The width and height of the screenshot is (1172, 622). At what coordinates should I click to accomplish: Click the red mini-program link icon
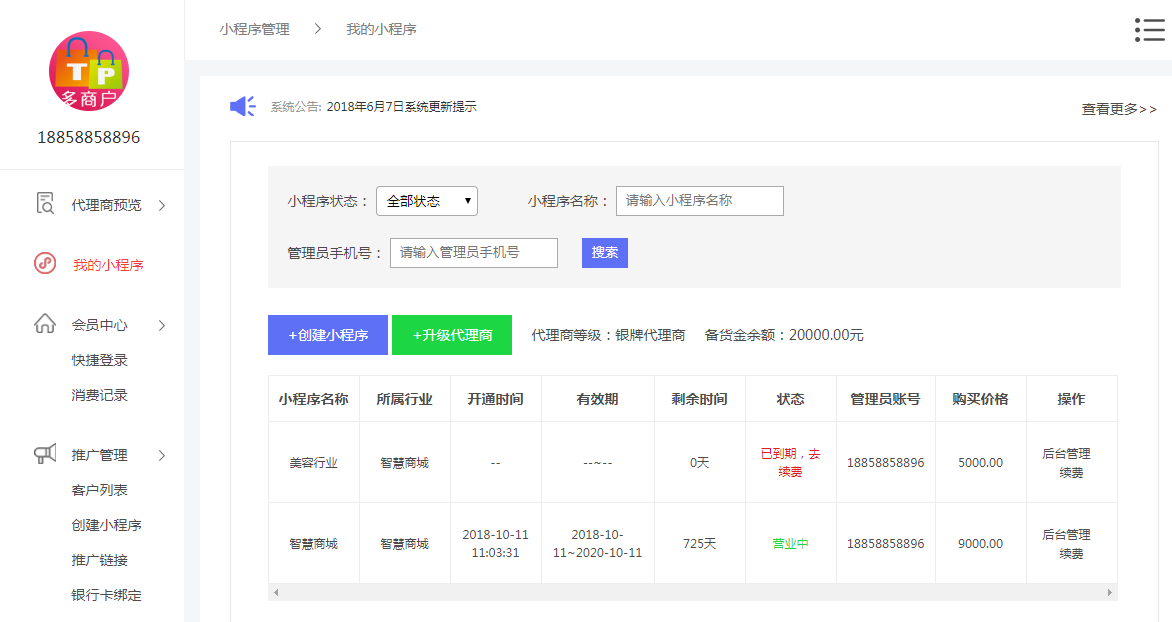45,264
